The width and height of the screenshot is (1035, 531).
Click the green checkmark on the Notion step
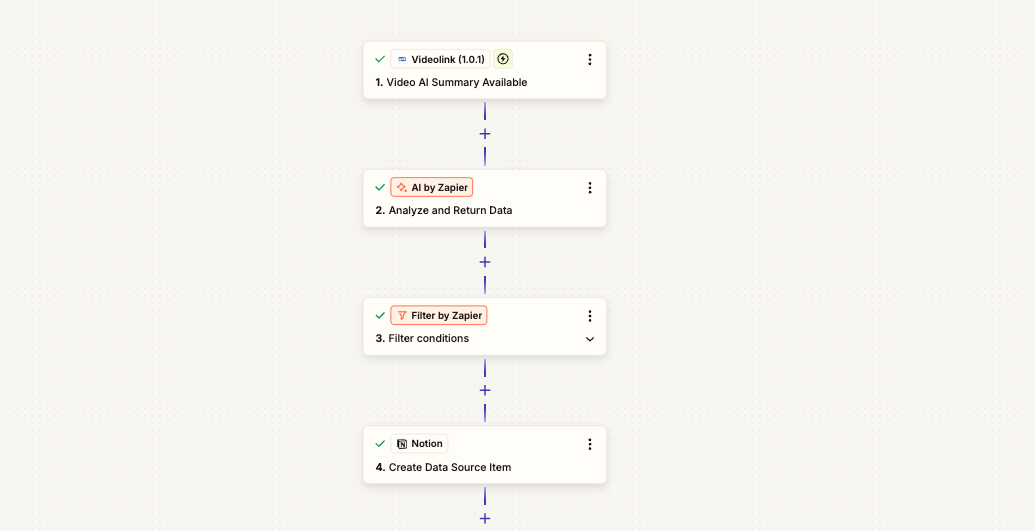[380, 444]
